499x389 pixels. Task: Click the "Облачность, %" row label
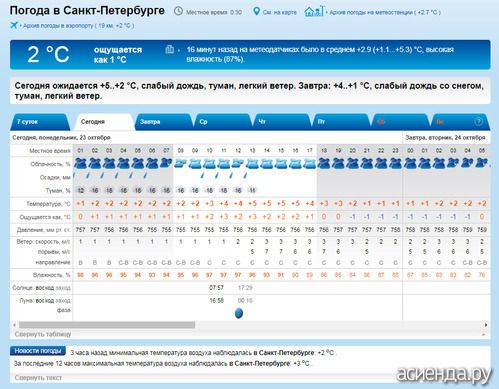(x=50, y=164)
